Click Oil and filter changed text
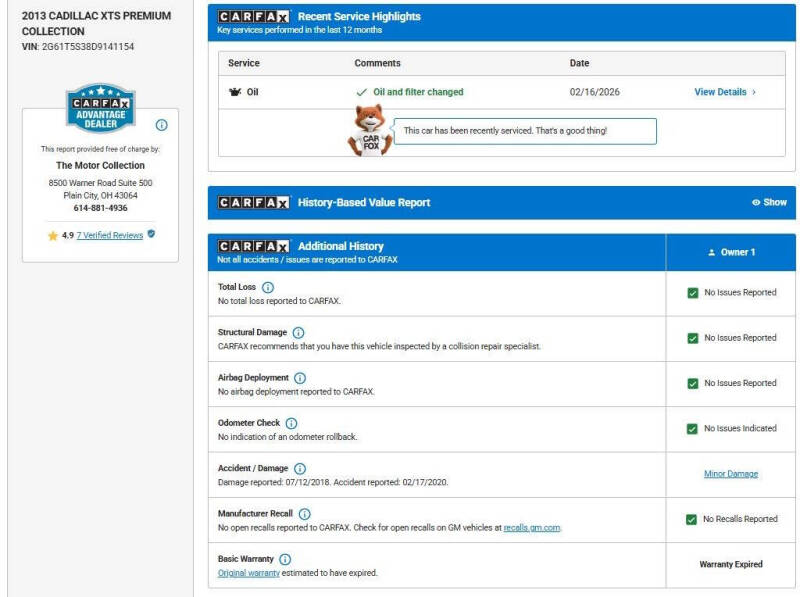The height and width of the screenshot is (597, 800). click(x=418, y=92)
